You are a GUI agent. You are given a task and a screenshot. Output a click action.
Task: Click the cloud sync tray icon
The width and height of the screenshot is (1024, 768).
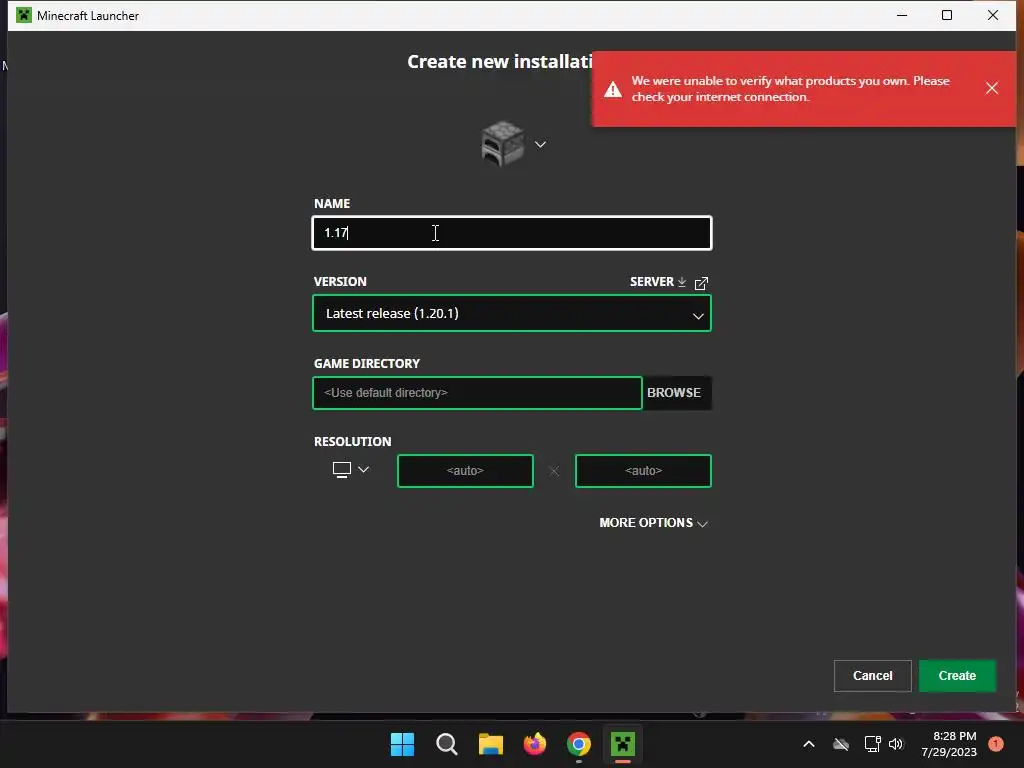coord(841,744)
